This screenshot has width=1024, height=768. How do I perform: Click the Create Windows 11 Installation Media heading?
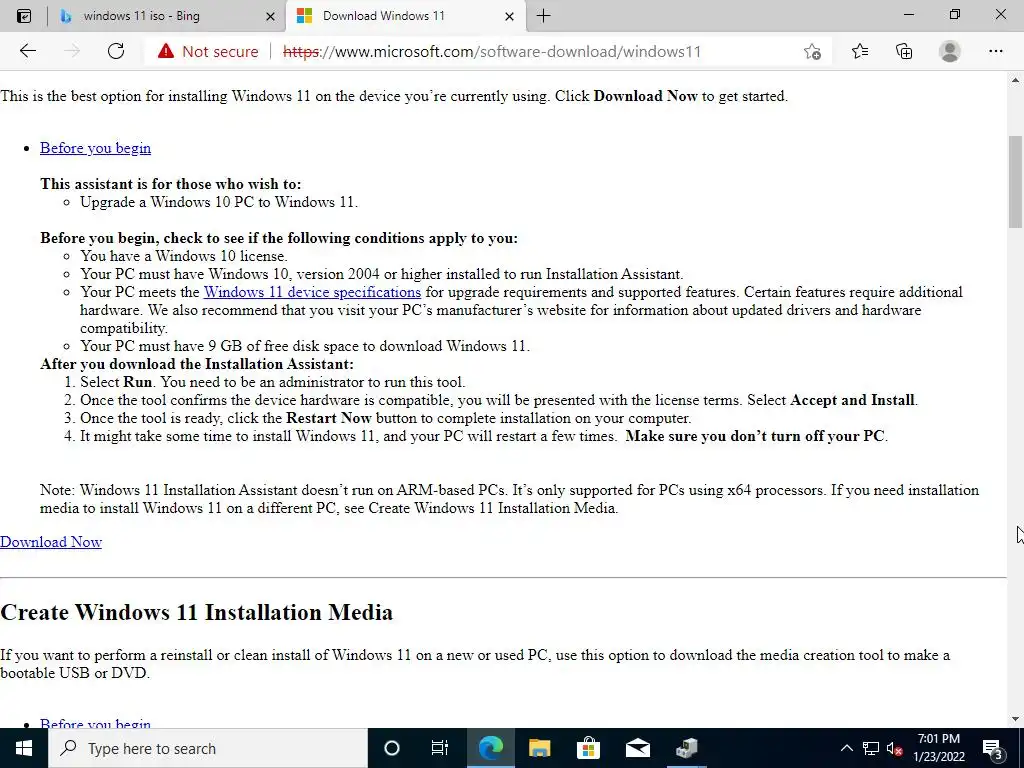(197, 613)
